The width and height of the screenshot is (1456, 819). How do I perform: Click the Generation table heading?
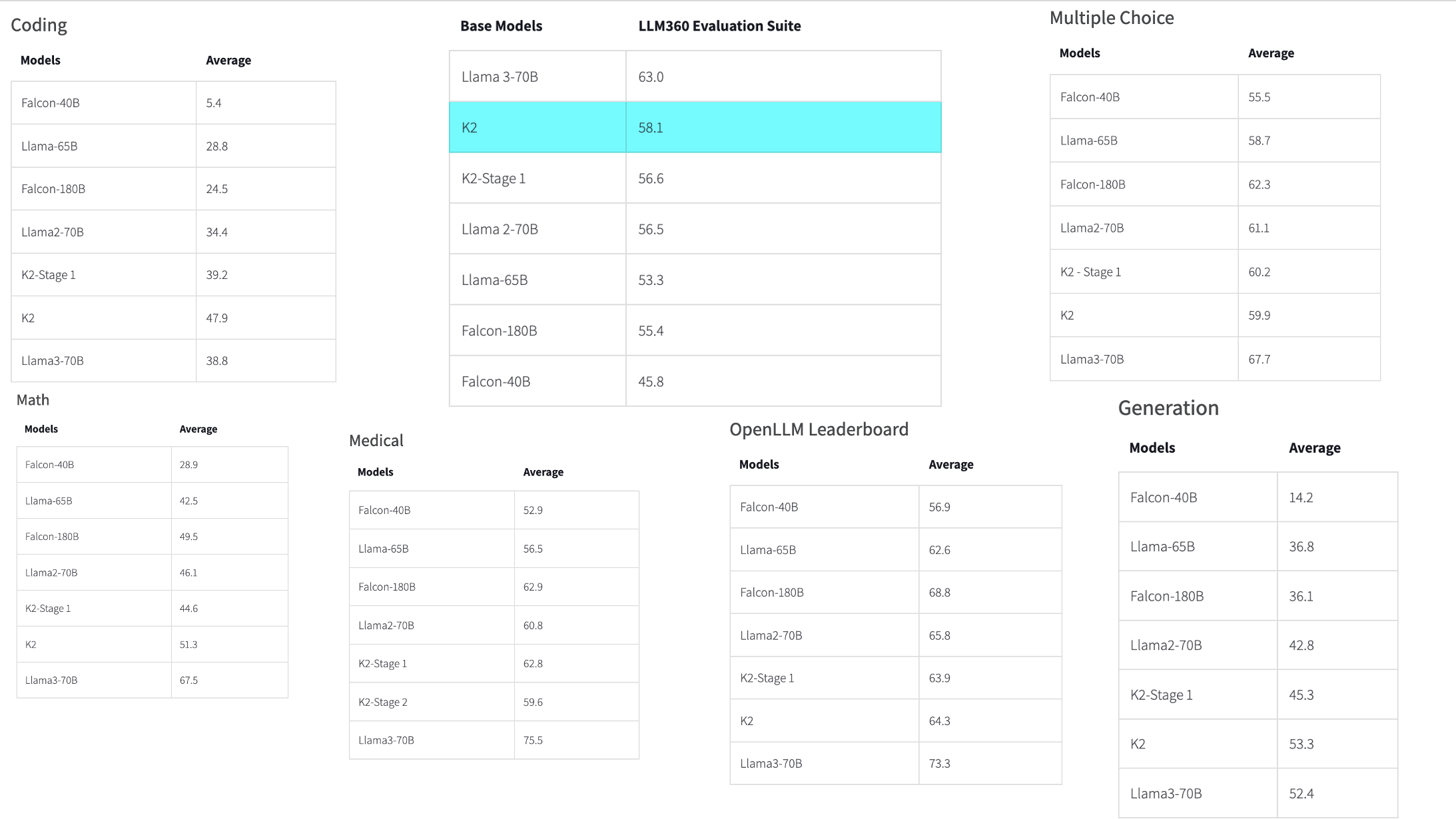[x=1169, y=408]
